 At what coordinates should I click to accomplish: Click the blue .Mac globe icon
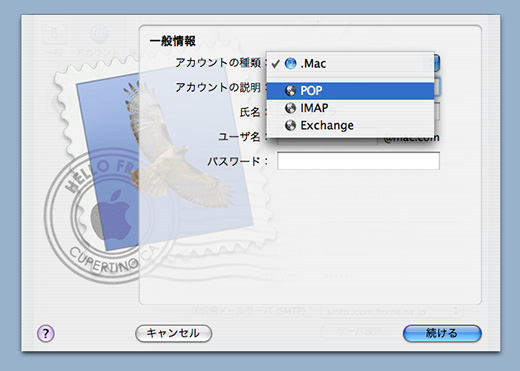pyautogui.click(x=290, y=63)
